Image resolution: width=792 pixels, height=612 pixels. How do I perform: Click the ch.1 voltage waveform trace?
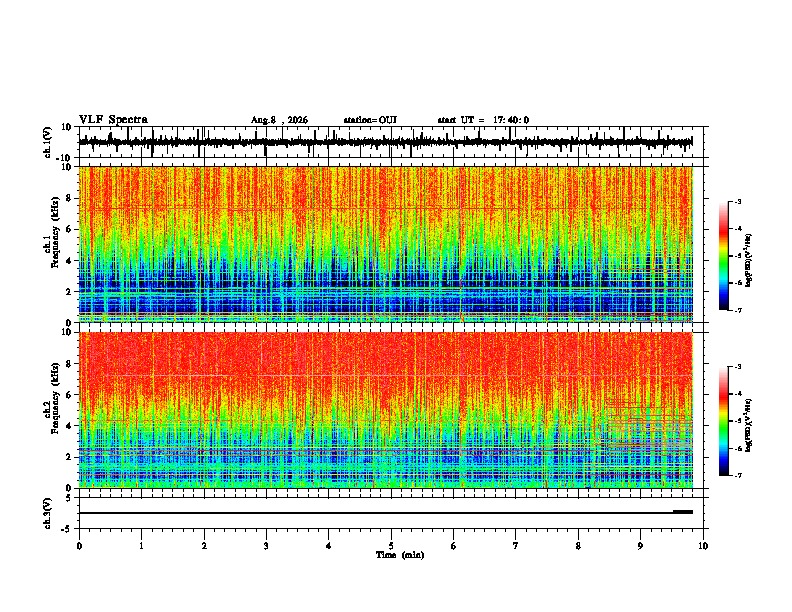click(x=385, y=142)
